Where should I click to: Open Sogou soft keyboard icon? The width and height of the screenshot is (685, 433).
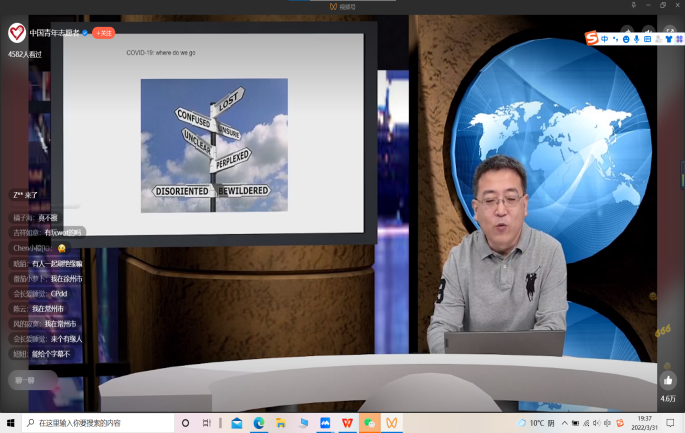click(647, 39)
